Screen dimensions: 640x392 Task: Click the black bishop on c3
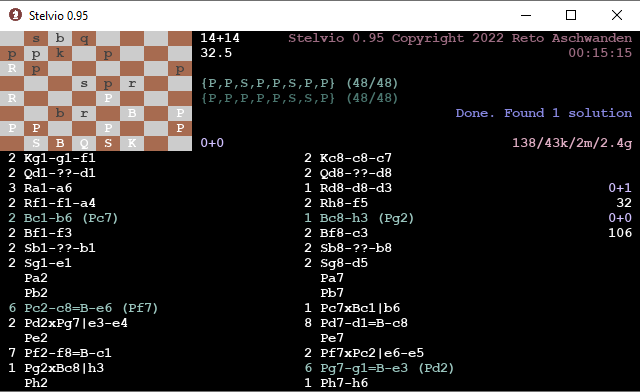click(60, 113)
